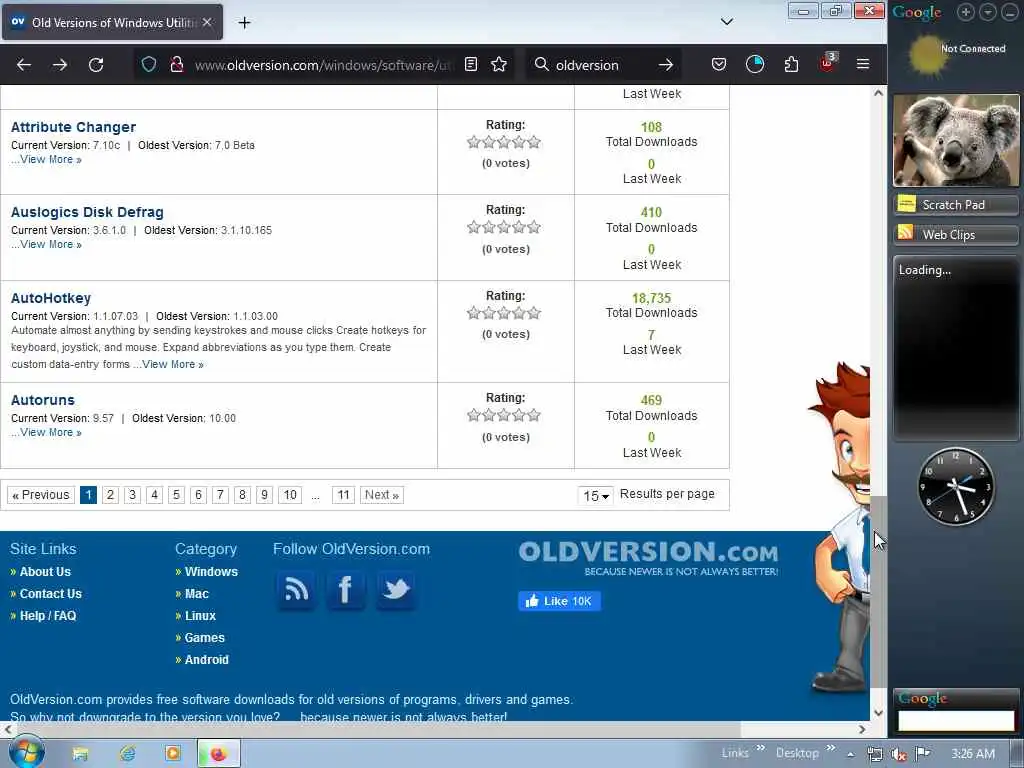The height and width of the screenshot is (768, 1024).
Task: Open the Firefox account circle icon
Action: point(755,64)
